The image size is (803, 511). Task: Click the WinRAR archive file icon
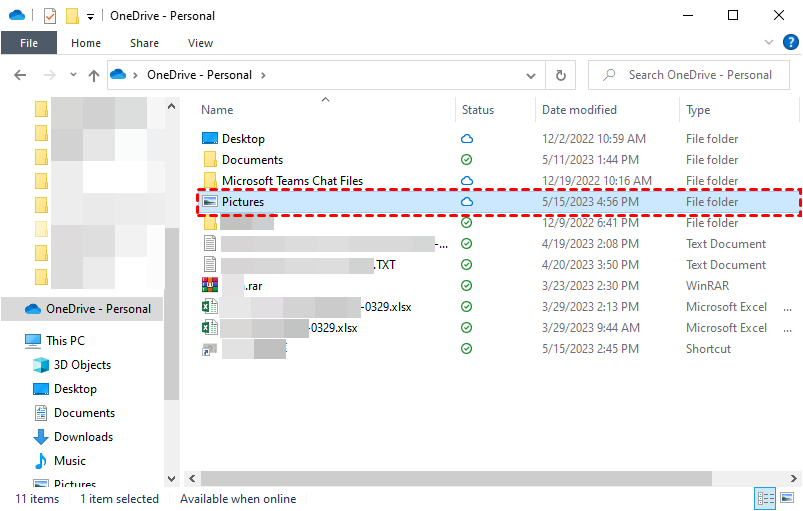[210, 286]
